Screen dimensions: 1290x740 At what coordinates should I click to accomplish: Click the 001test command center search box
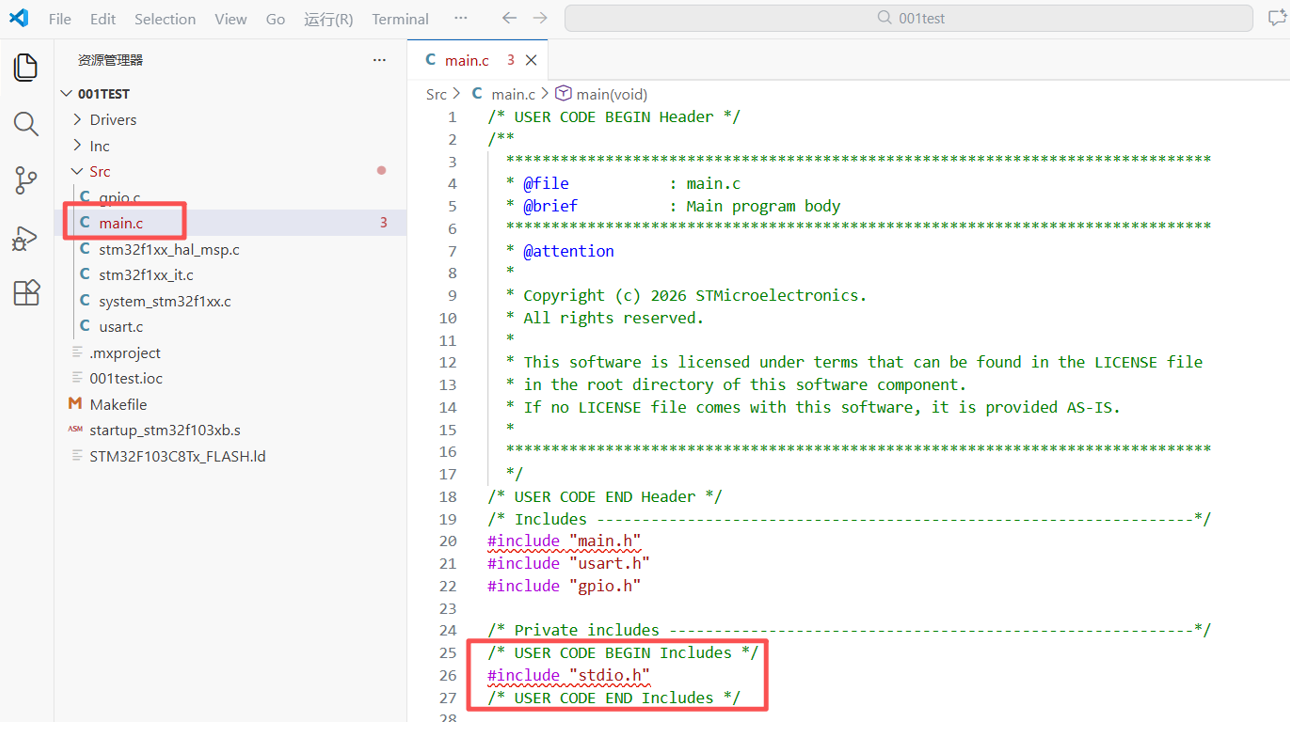pos(908,18)
